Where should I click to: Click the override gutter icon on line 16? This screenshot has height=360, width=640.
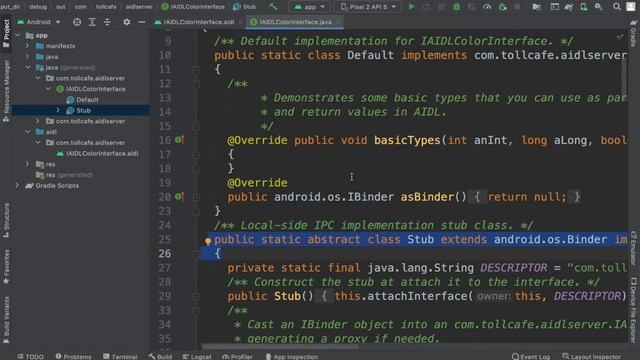179,140
